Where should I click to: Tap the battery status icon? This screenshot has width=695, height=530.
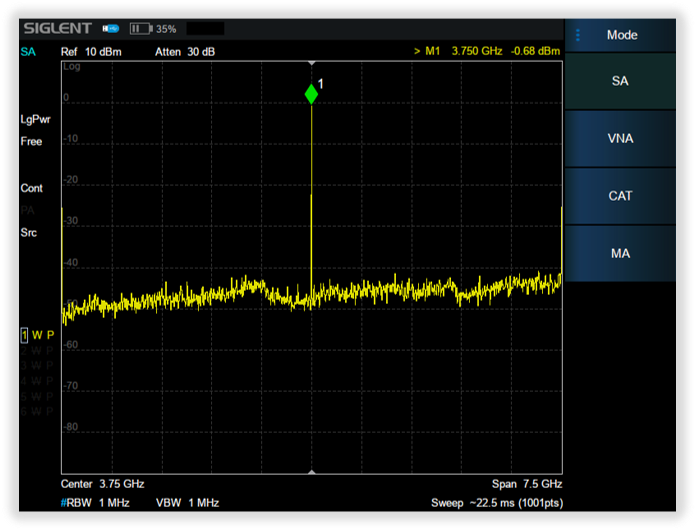[140, 29]
